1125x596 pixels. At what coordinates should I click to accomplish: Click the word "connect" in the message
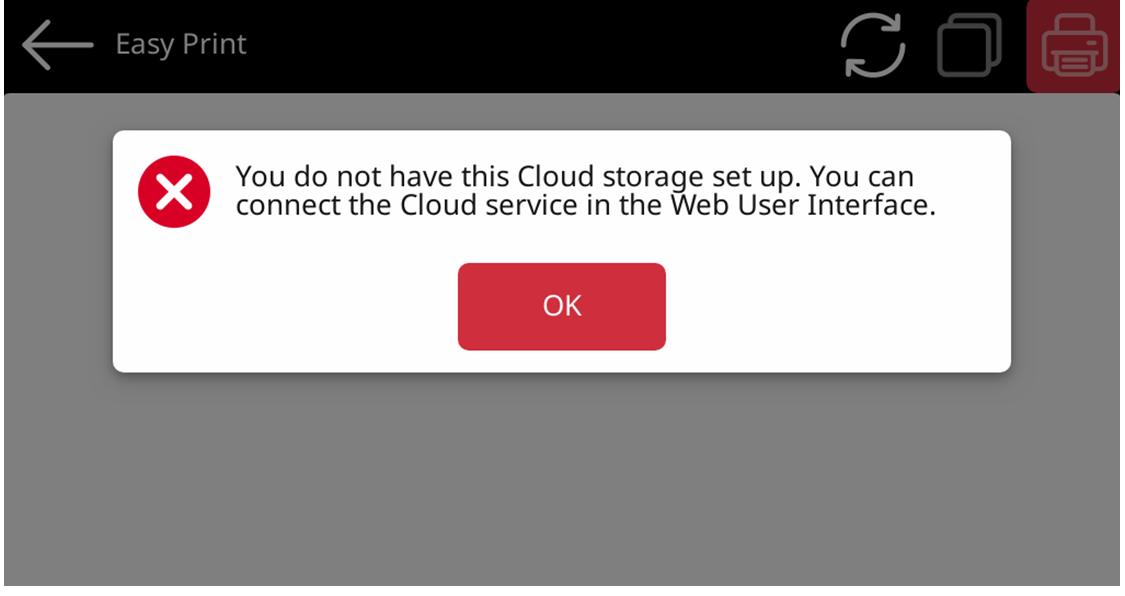[x=282, y=206]
